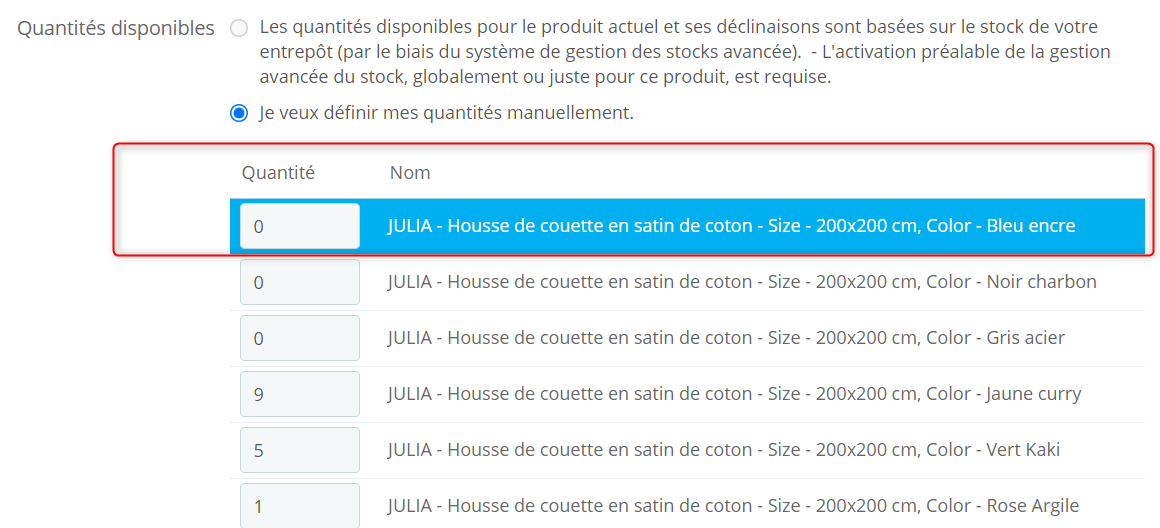
Task: Select 'Je veux définir mes quantités manuellement' radio
Action: (x=239, y=113)
